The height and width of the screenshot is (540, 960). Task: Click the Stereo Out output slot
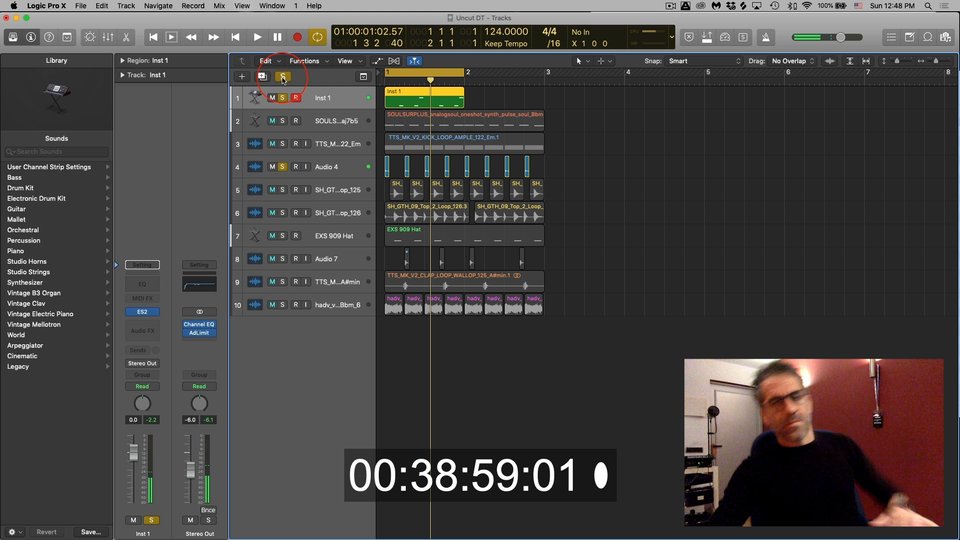point(142,363)
